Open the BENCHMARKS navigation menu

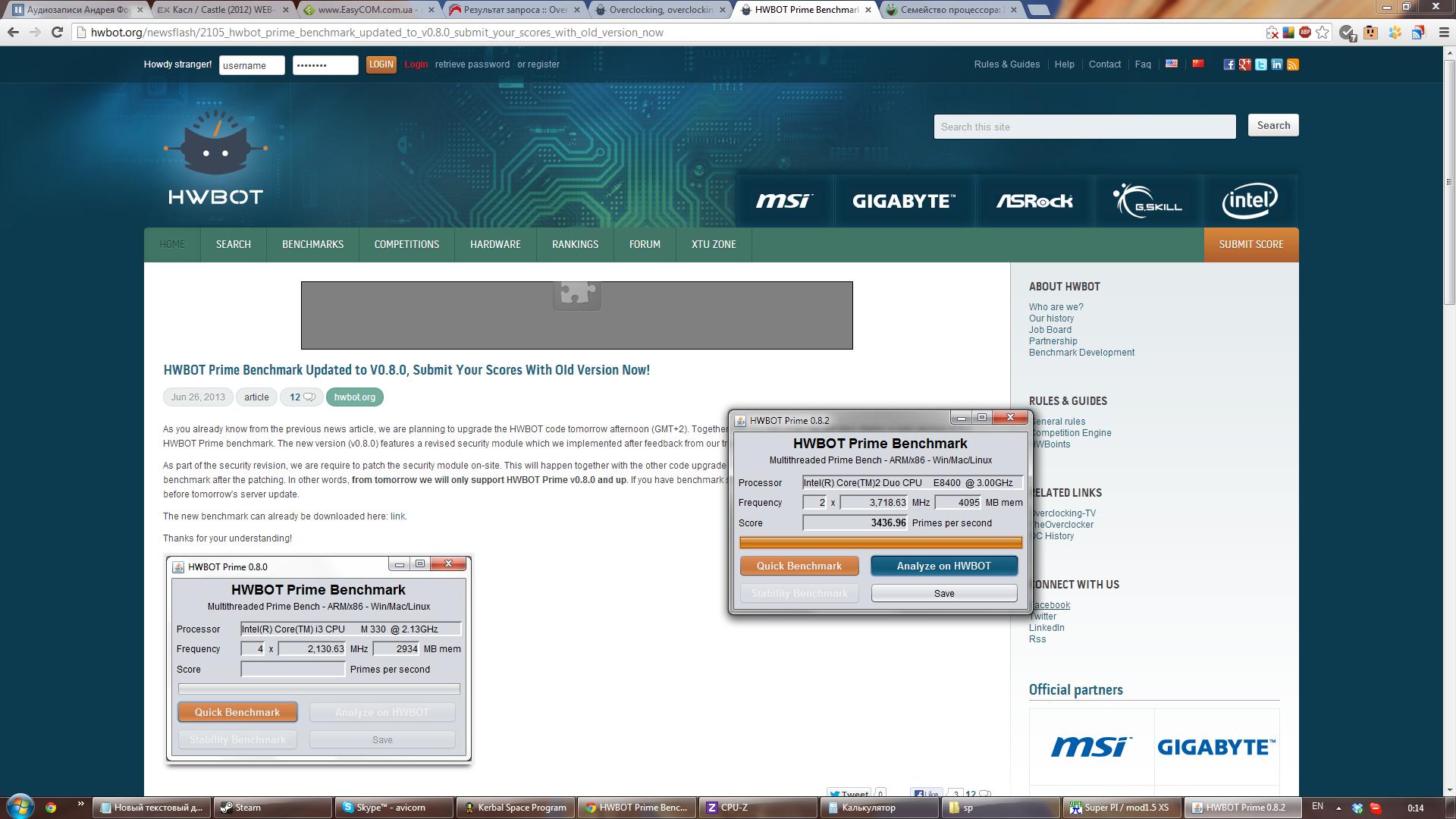(x=312, y=244)
